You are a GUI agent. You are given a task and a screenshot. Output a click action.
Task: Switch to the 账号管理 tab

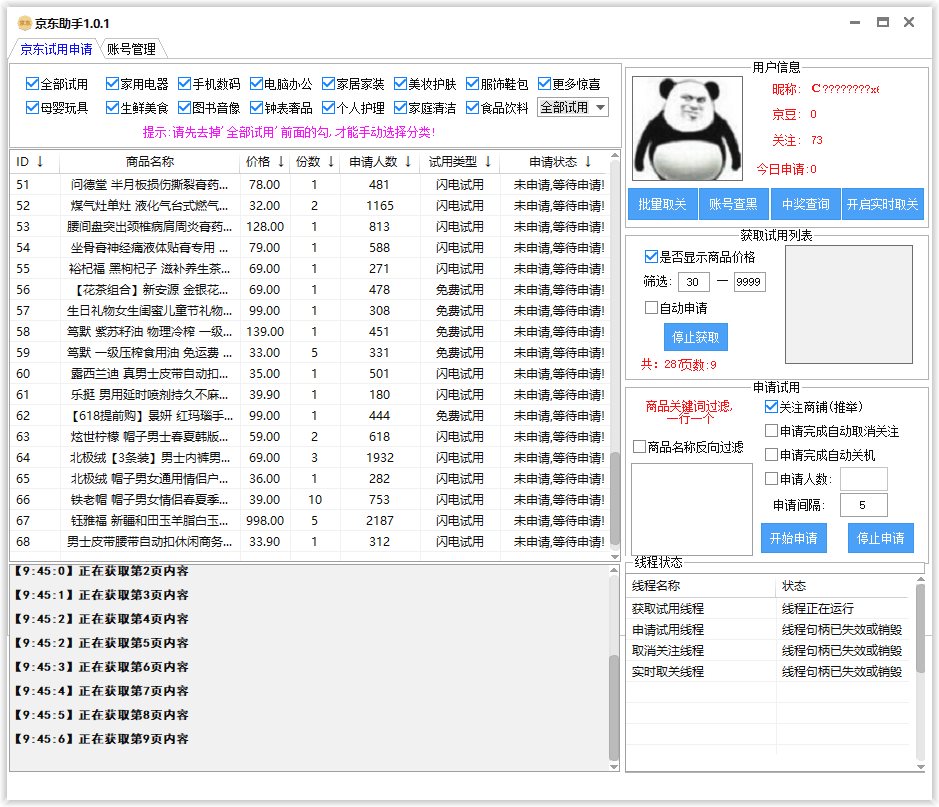tap(131, 49)
